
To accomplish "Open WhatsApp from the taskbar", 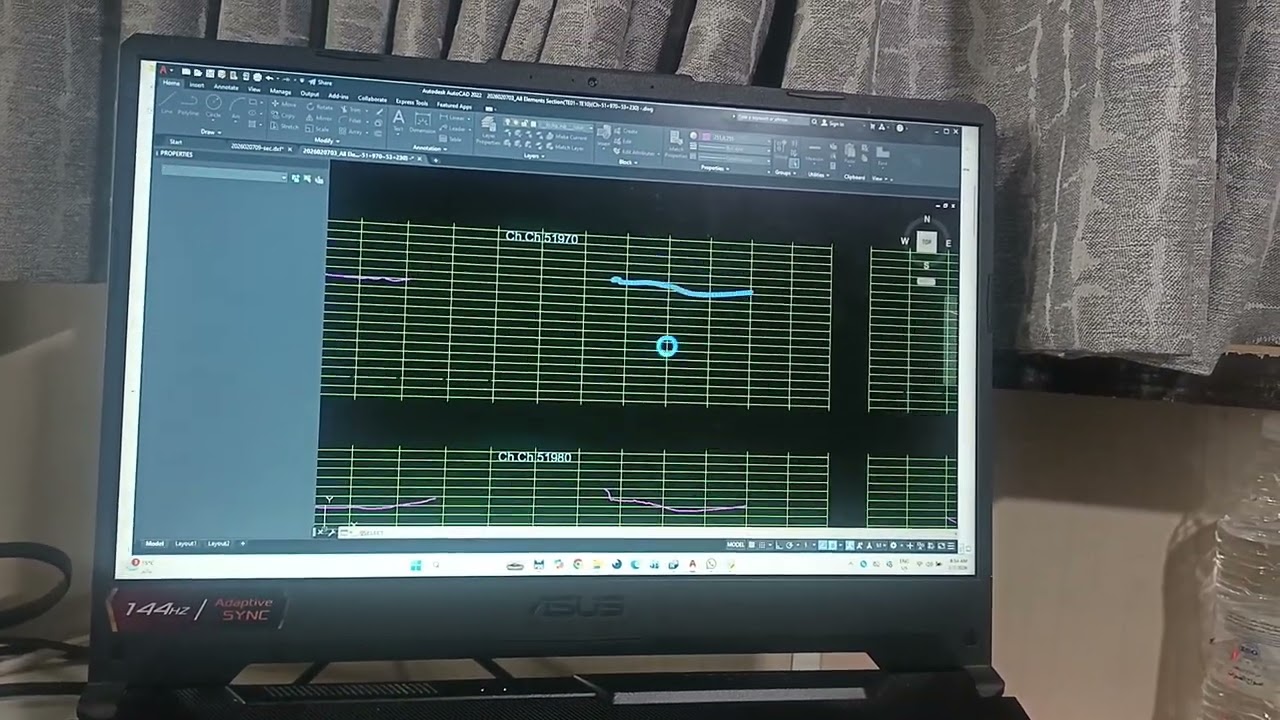I will pyautogui.click(x=711, y=564).
